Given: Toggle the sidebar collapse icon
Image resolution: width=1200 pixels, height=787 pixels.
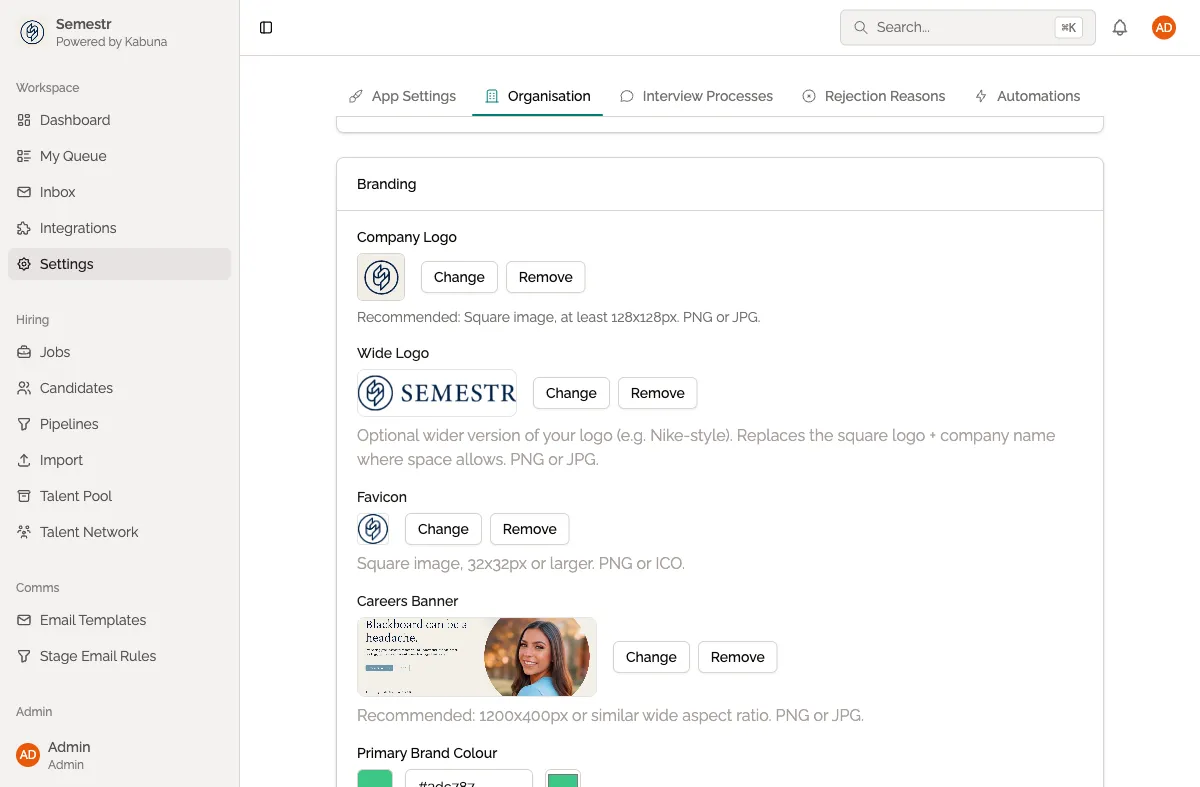Looking at the screenshot, I should 266,28.
